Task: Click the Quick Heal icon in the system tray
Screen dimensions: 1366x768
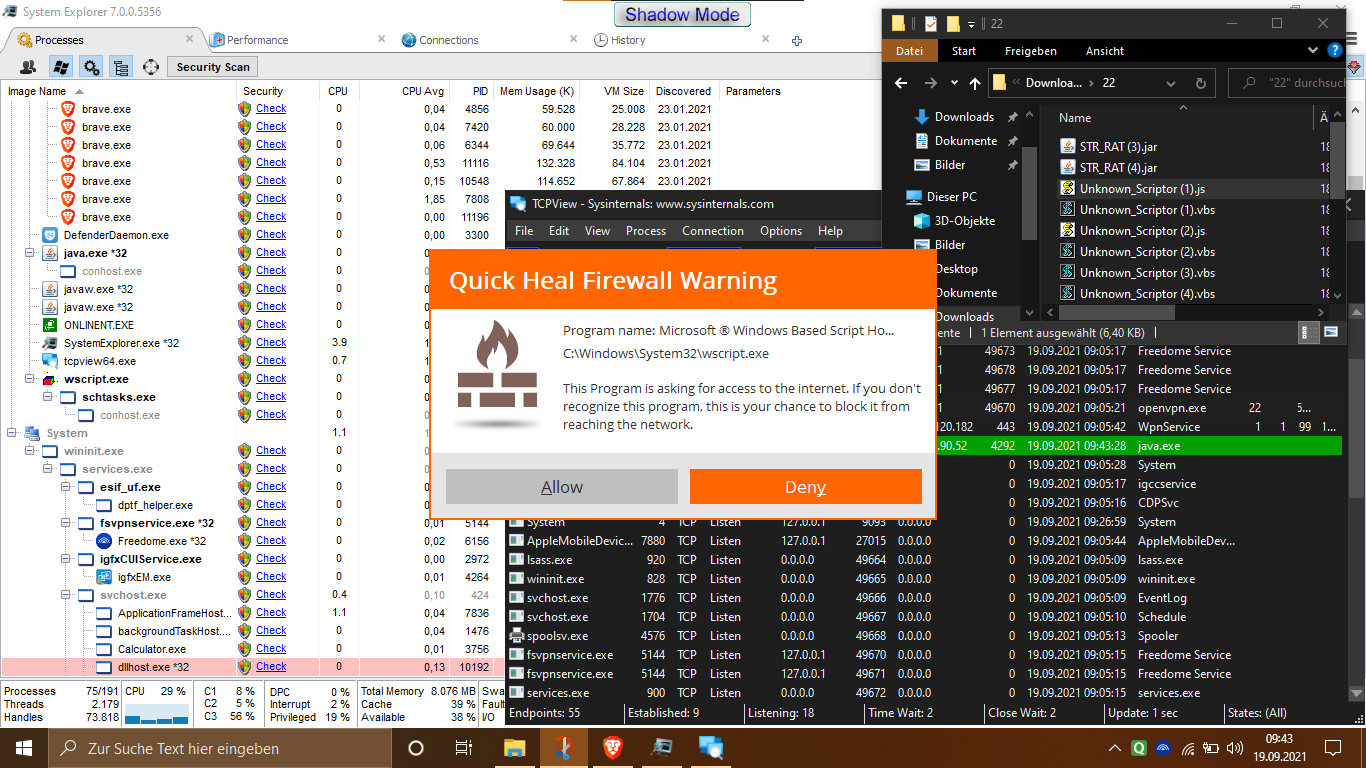Action: [x=1139, y=748]
